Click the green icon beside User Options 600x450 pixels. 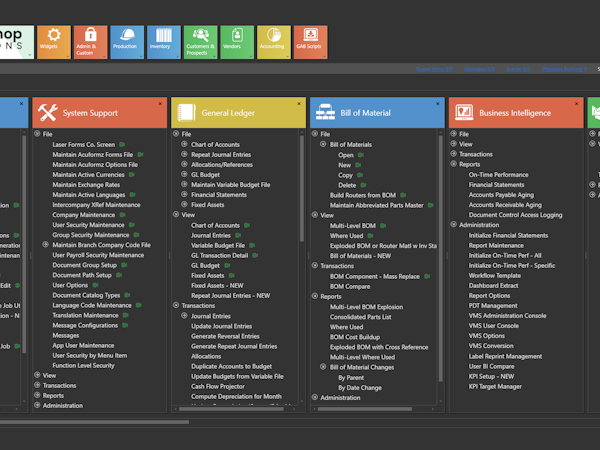tap(95, 285)
